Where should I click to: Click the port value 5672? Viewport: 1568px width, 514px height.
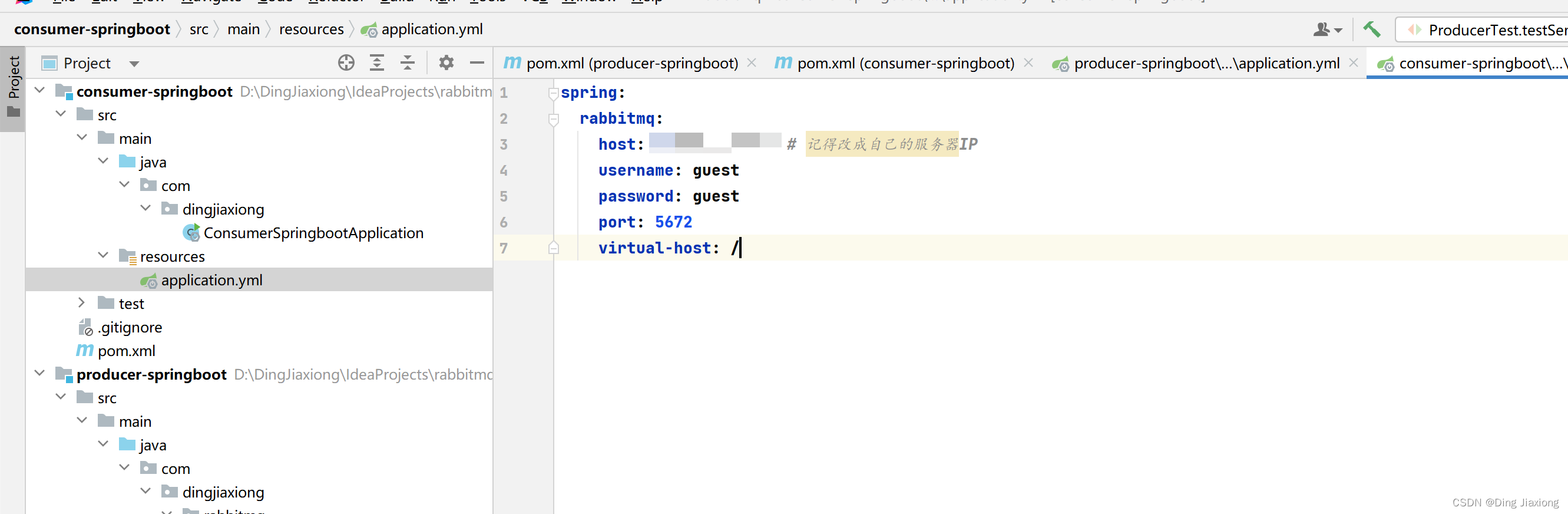(673, 222)
